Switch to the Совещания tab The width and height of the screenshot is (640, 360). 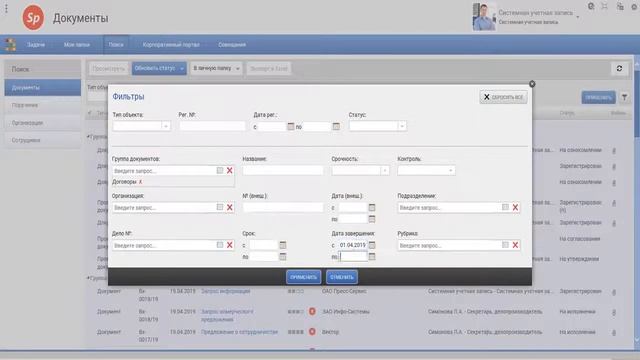point(232,44)
